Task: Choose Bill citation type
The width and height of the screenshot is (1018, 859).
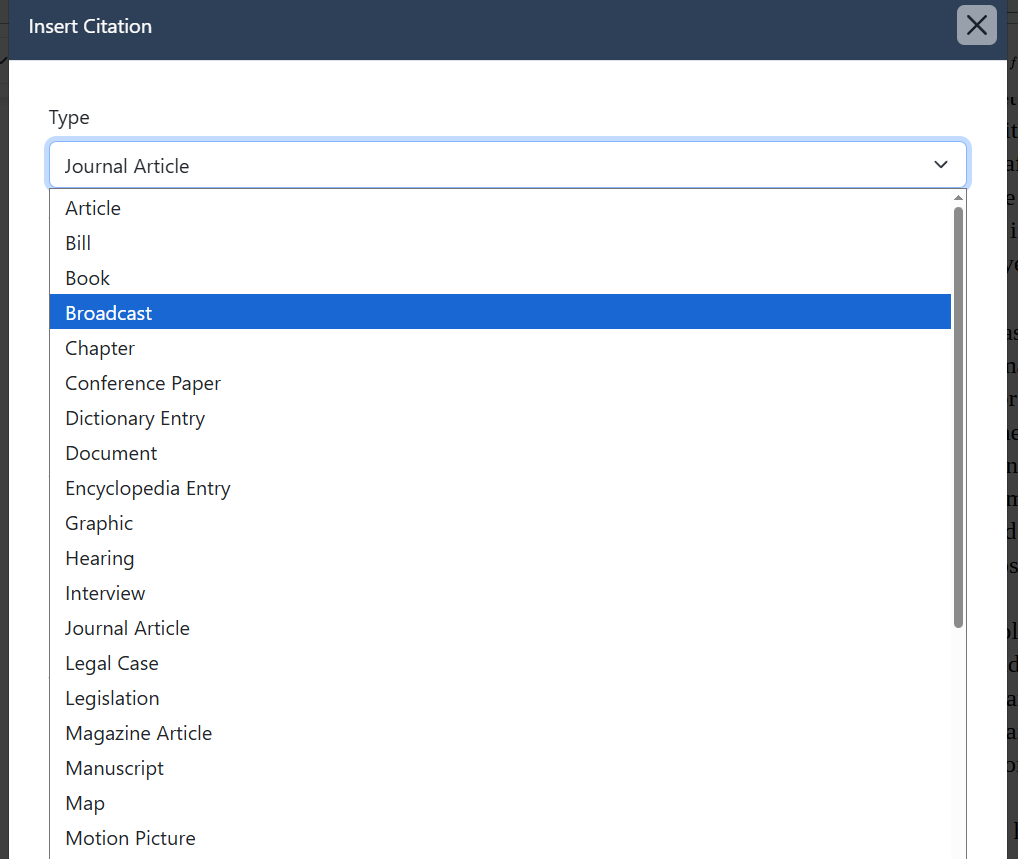Action: (78, 243)
